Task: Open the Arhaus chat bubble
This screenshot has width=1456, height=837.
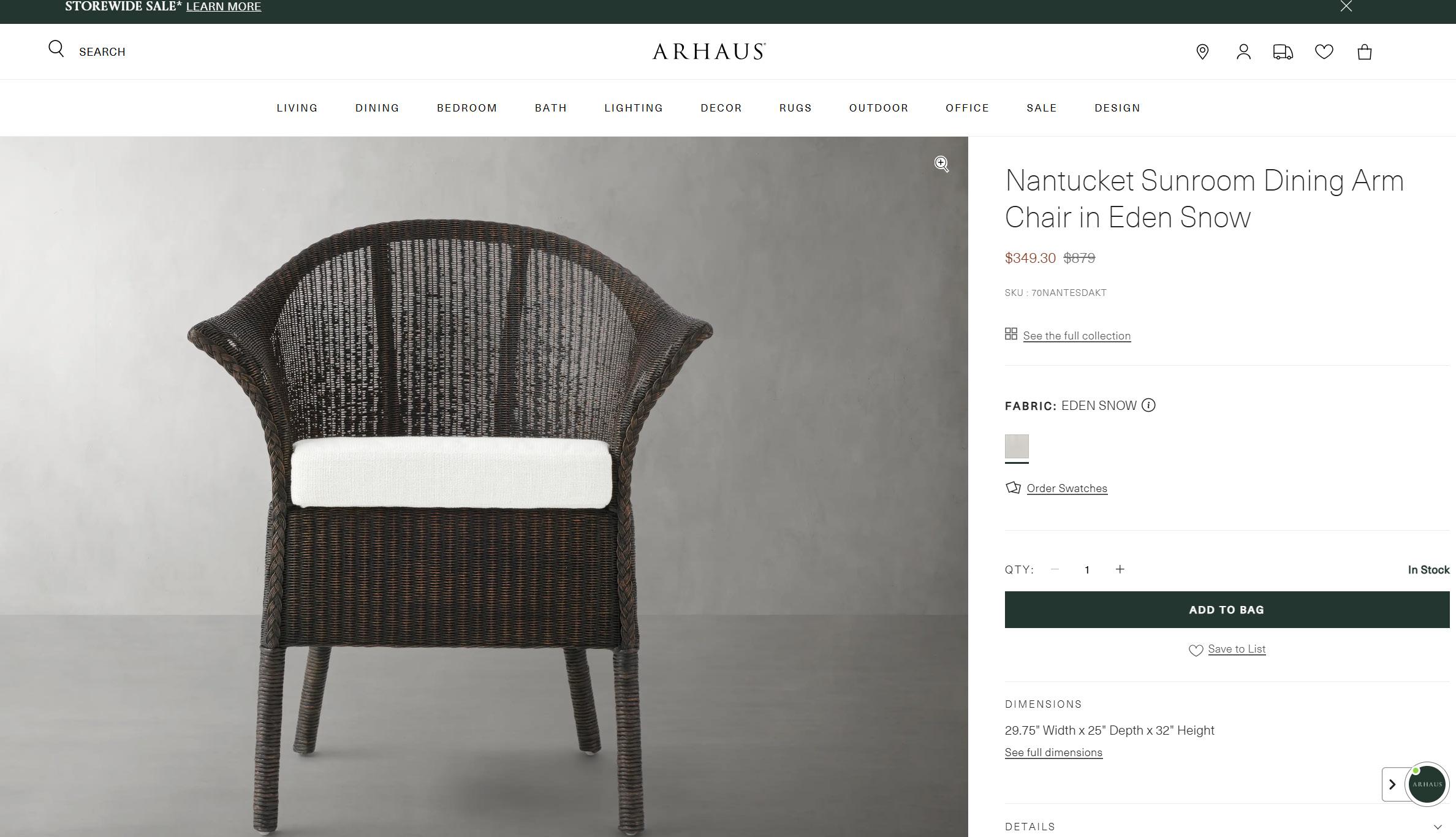Action: 1427,784
